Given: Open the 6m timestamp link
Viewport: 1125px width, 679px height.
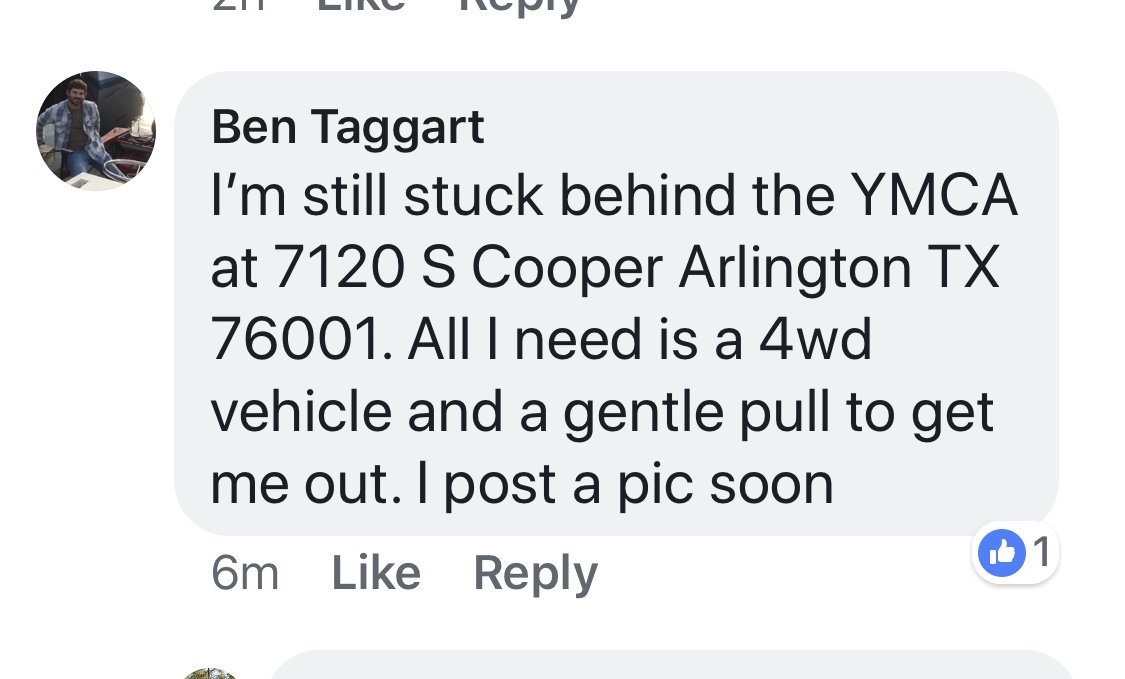Looking at the screenshot, I should (x=245, y=573).
